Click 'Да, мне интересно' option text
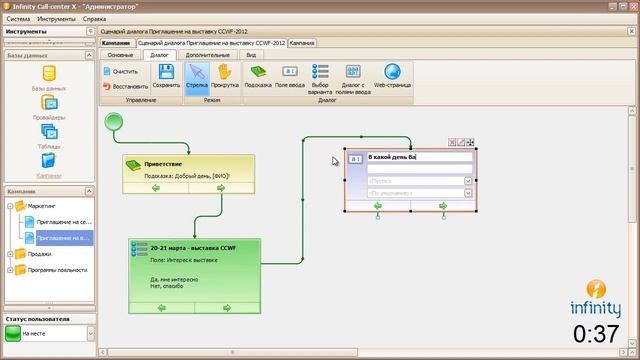This screenshot has height=360, width=640. (174, 280)
